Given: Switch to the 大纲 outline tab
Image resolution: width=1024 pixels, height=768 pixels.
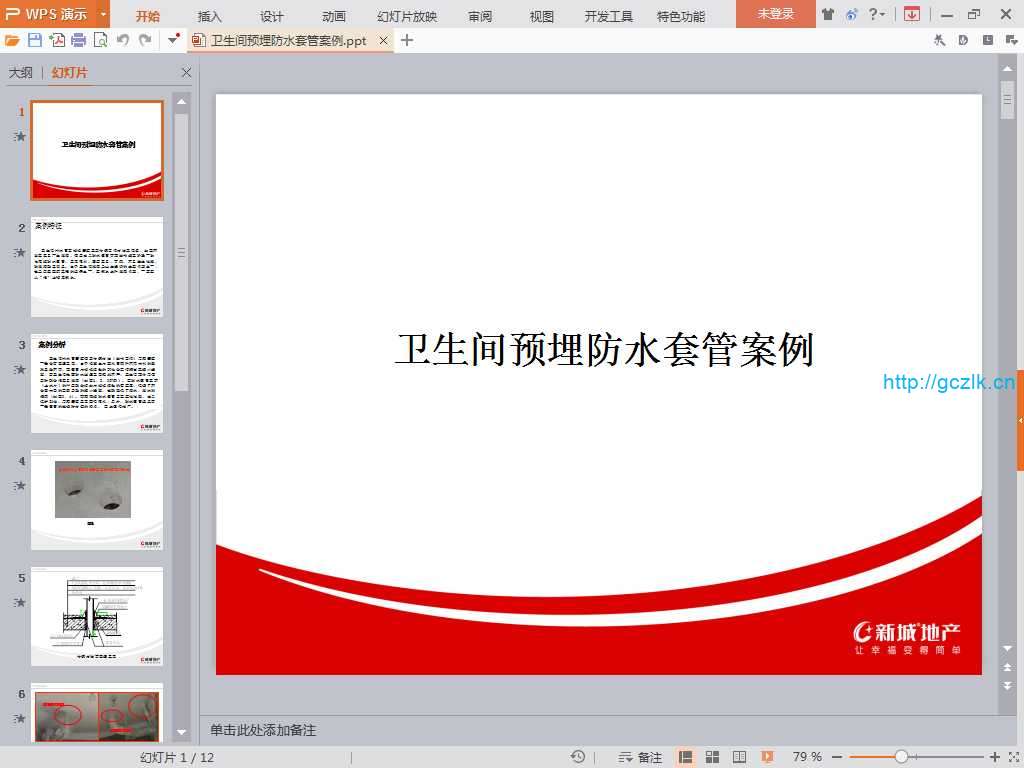Looking at the screenshot, I should [x=21, y=73].
